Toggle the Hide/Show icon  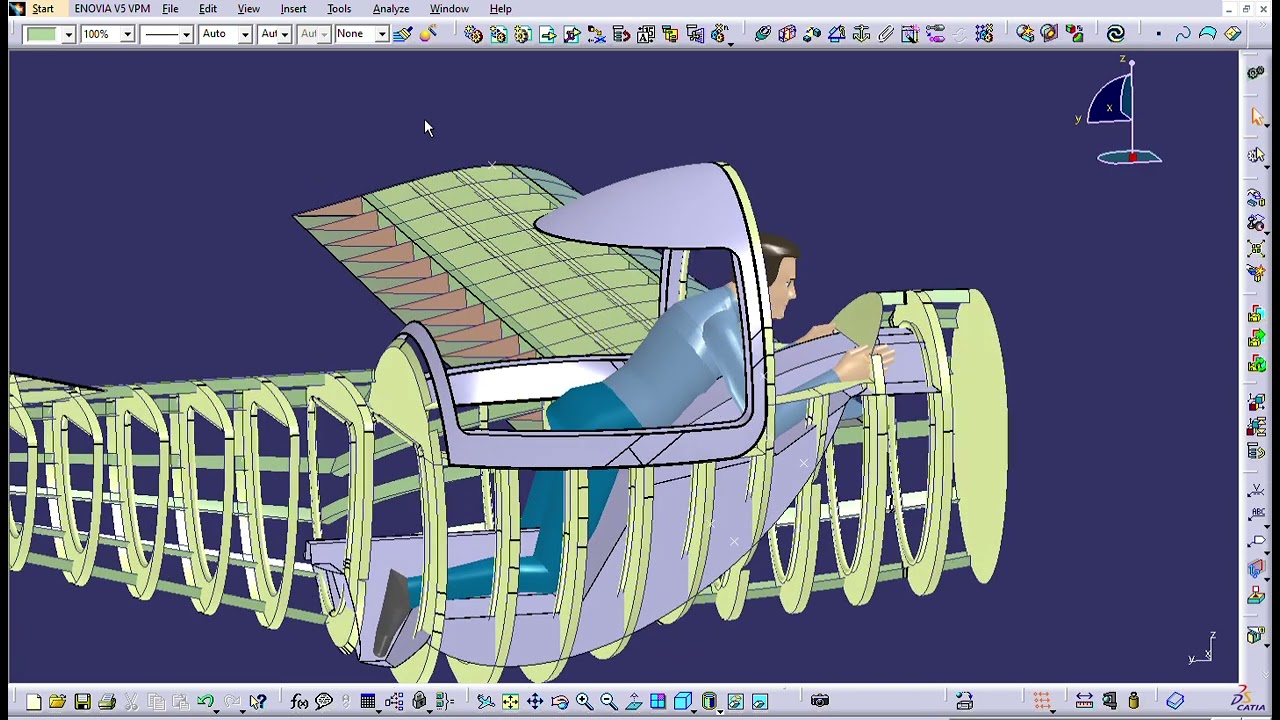735,701
